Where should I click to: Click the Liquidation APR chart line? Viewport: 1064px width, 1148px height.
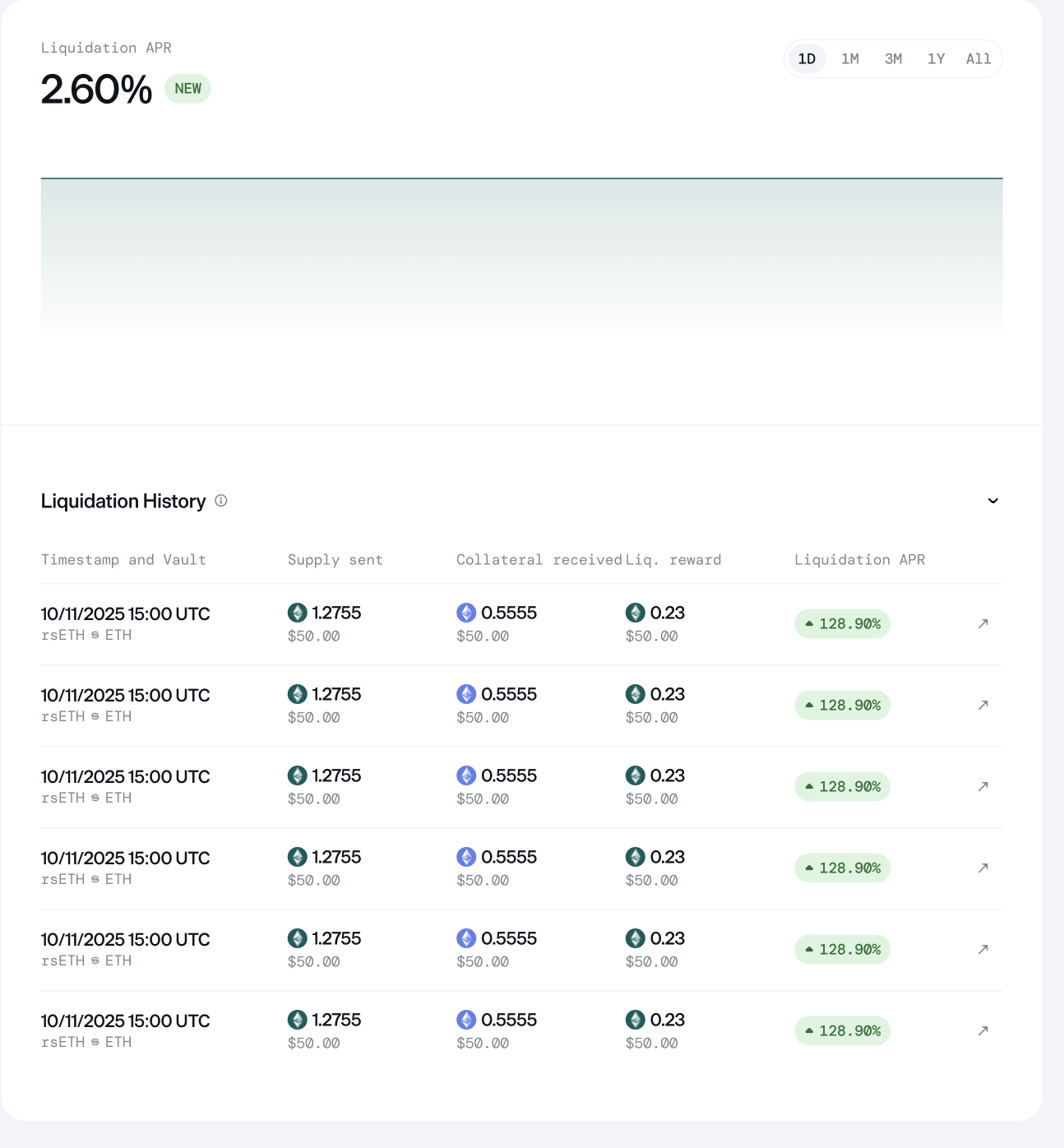click(521, 178)
